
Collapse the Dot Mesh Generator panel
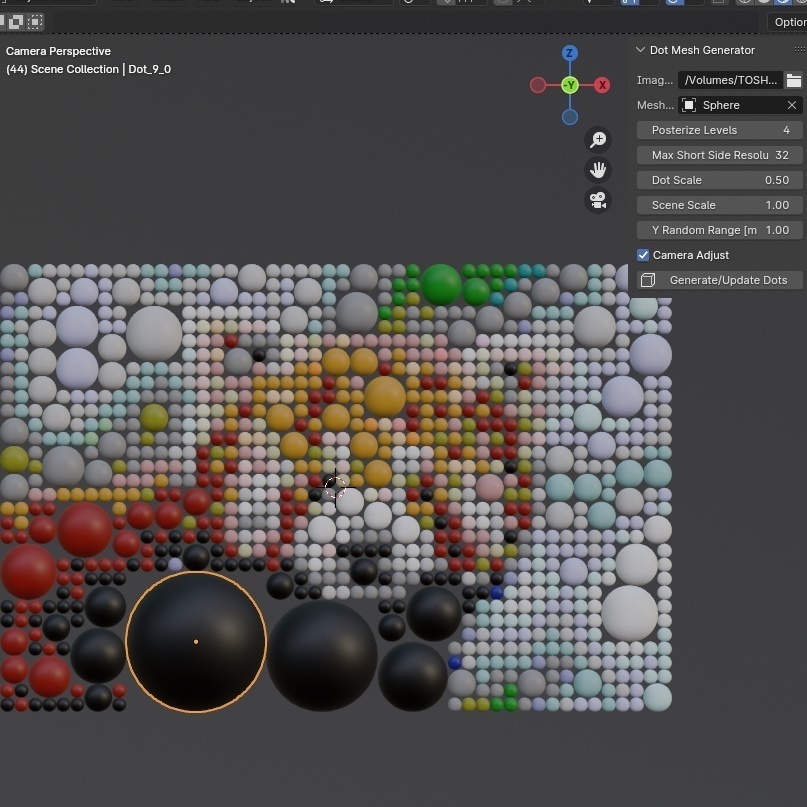(639, 49)
